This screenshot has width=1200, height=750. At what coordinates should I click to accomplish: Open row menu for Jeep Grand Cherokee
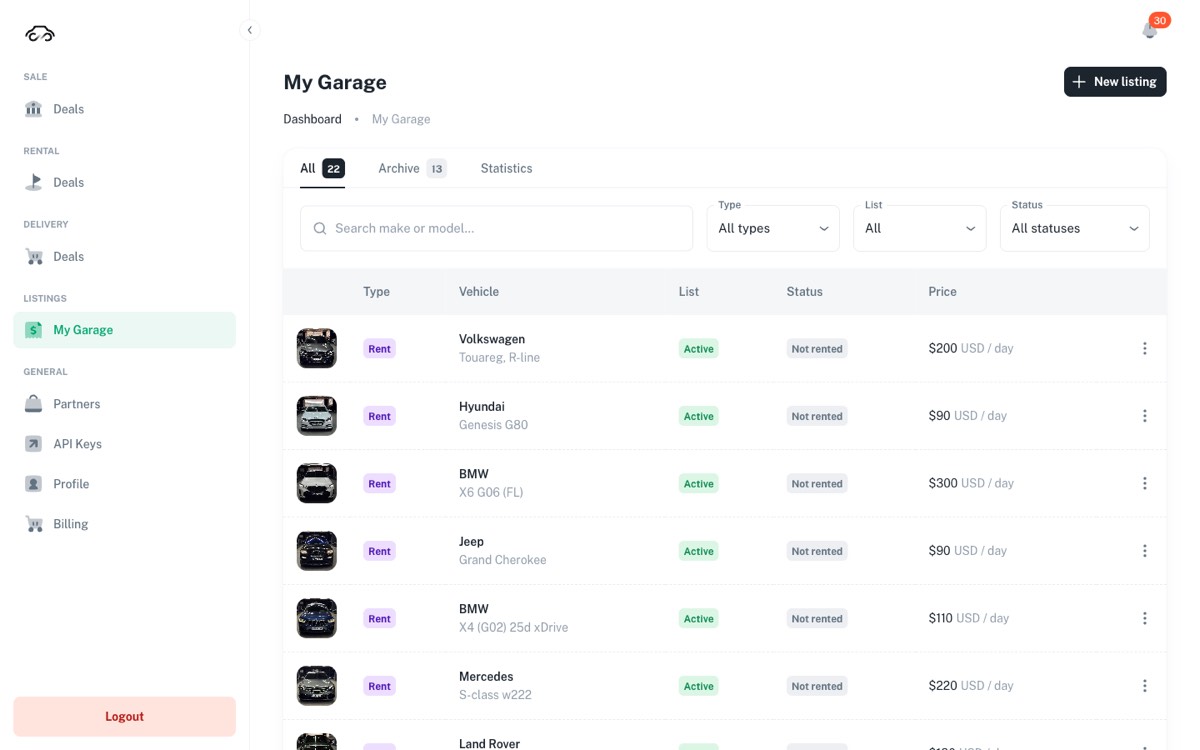[1145, 551]
